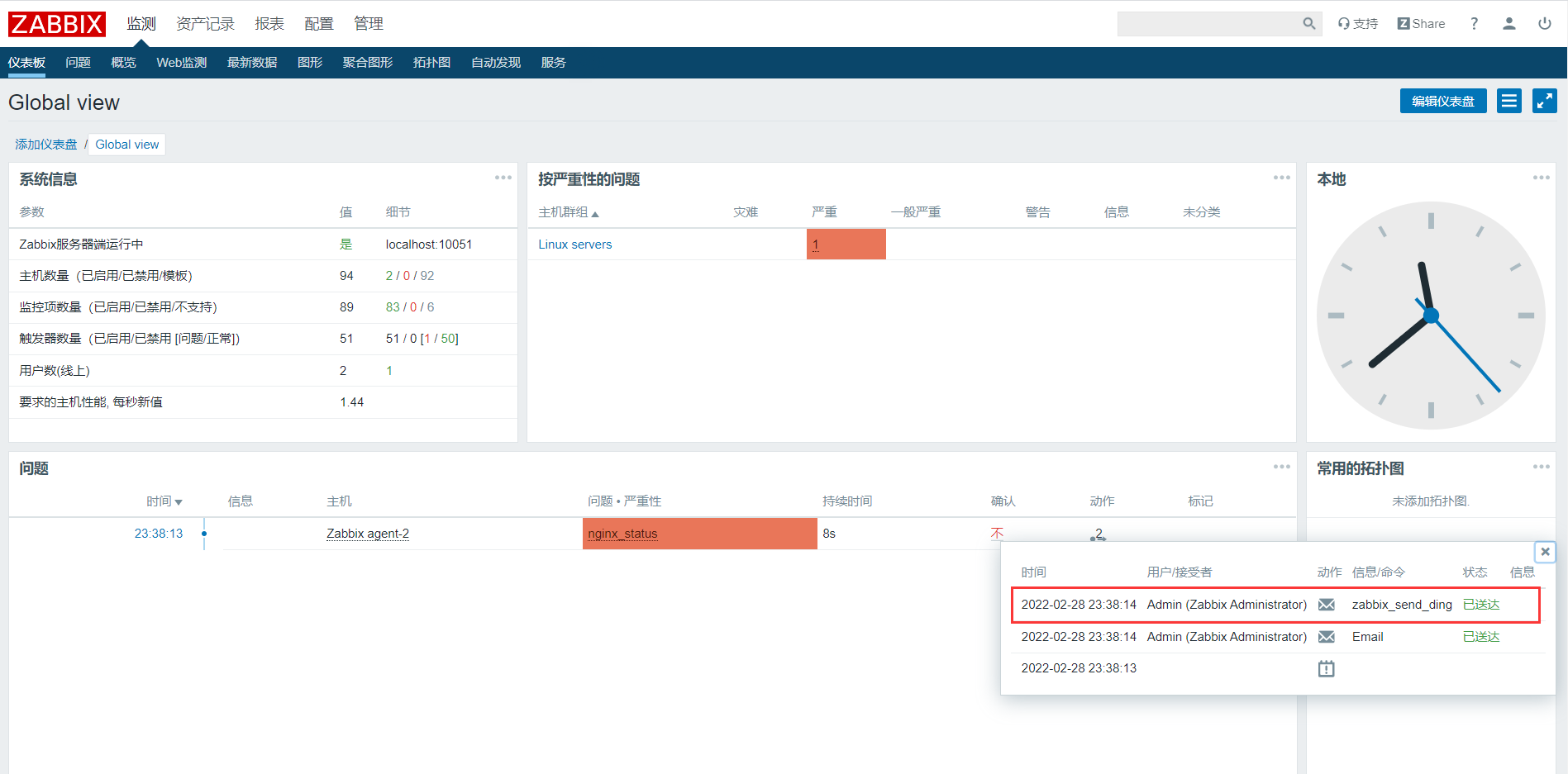Open the 支持 support link
The height and width of the screenshot is (774, 1568).
point(1358,24)
